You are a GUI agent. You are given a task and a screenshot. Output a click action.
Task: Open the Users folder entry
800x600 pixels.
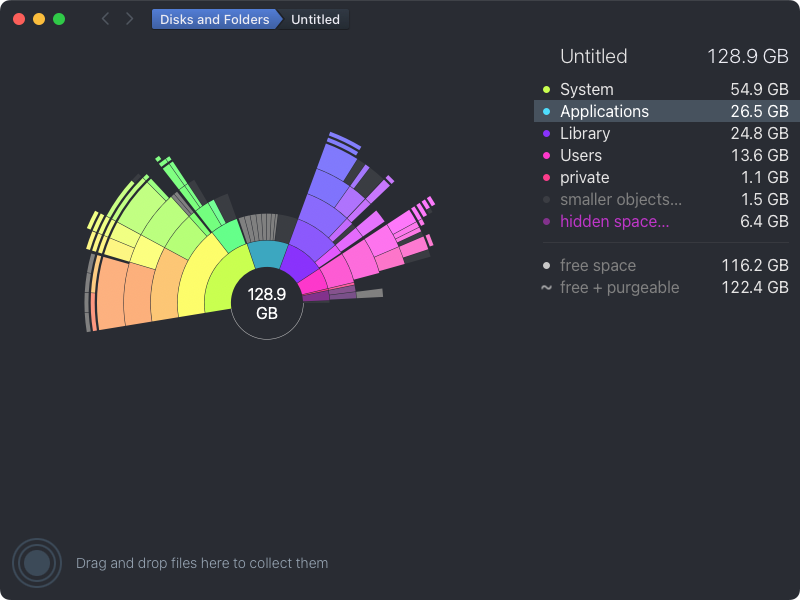coord(666,155)
